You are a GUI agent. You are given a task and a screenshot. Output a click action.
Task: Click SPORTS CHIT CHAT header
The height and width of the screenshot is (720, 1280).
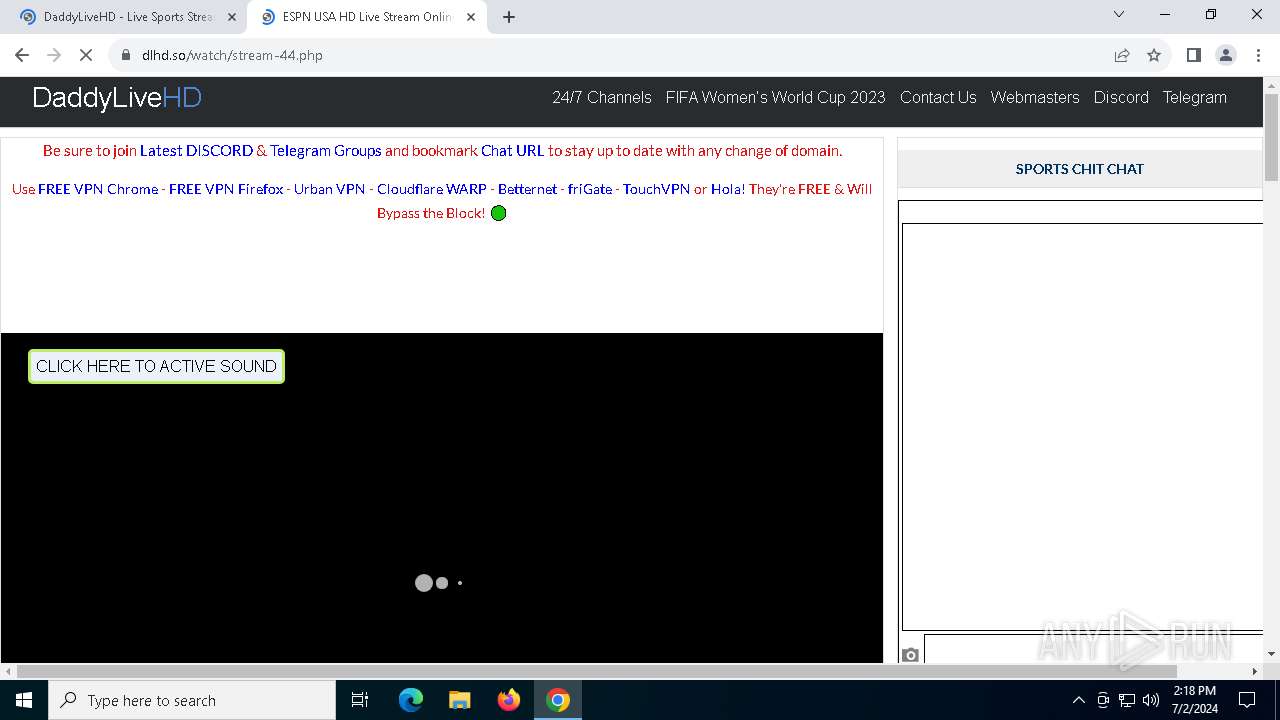coord(1080,169)
